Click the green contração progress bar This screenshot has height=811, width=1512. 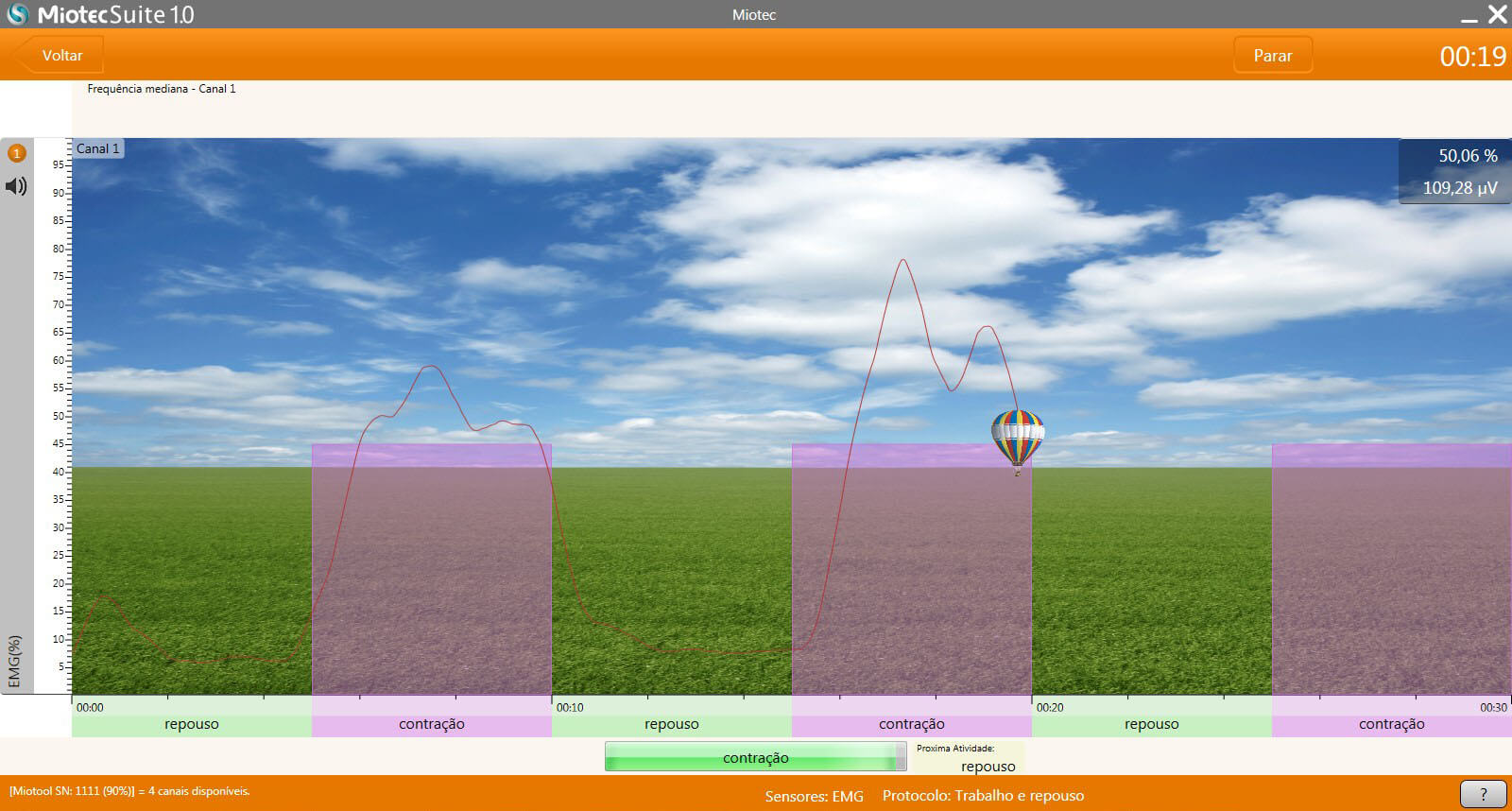point(755,757)
